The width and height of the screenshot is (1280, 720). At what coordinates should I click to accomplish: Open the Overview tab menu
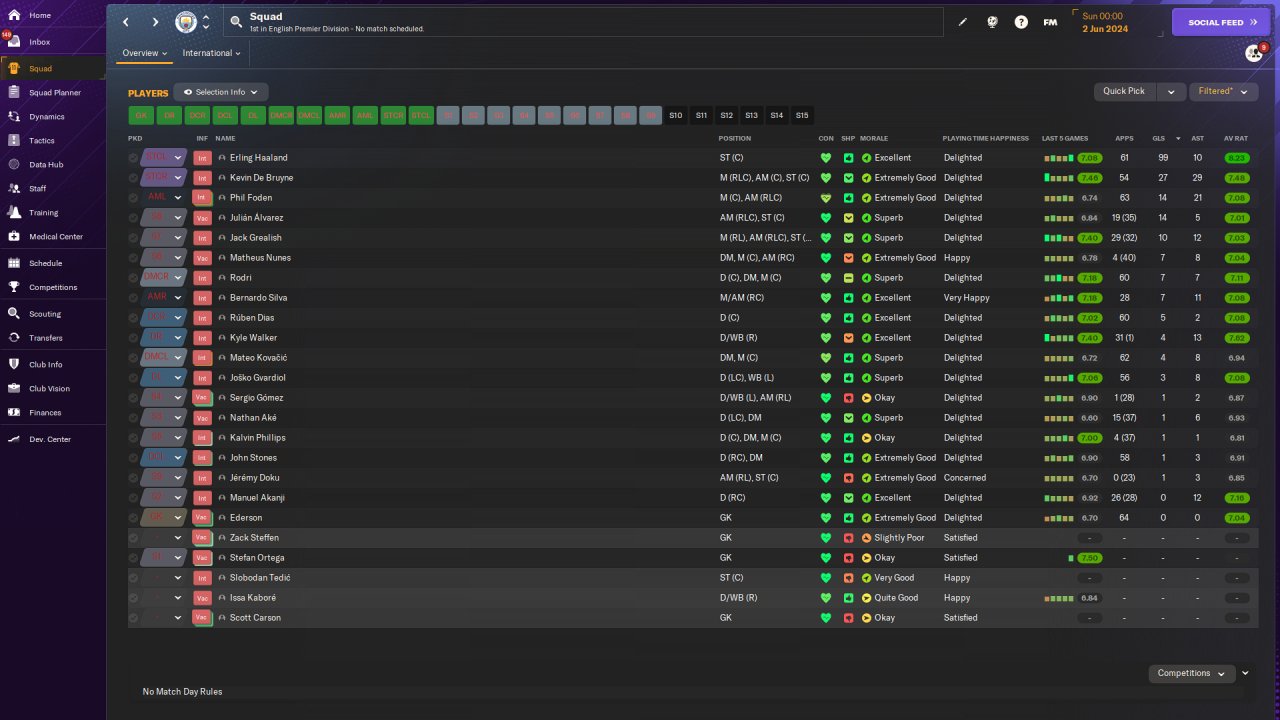pos(145,53)
